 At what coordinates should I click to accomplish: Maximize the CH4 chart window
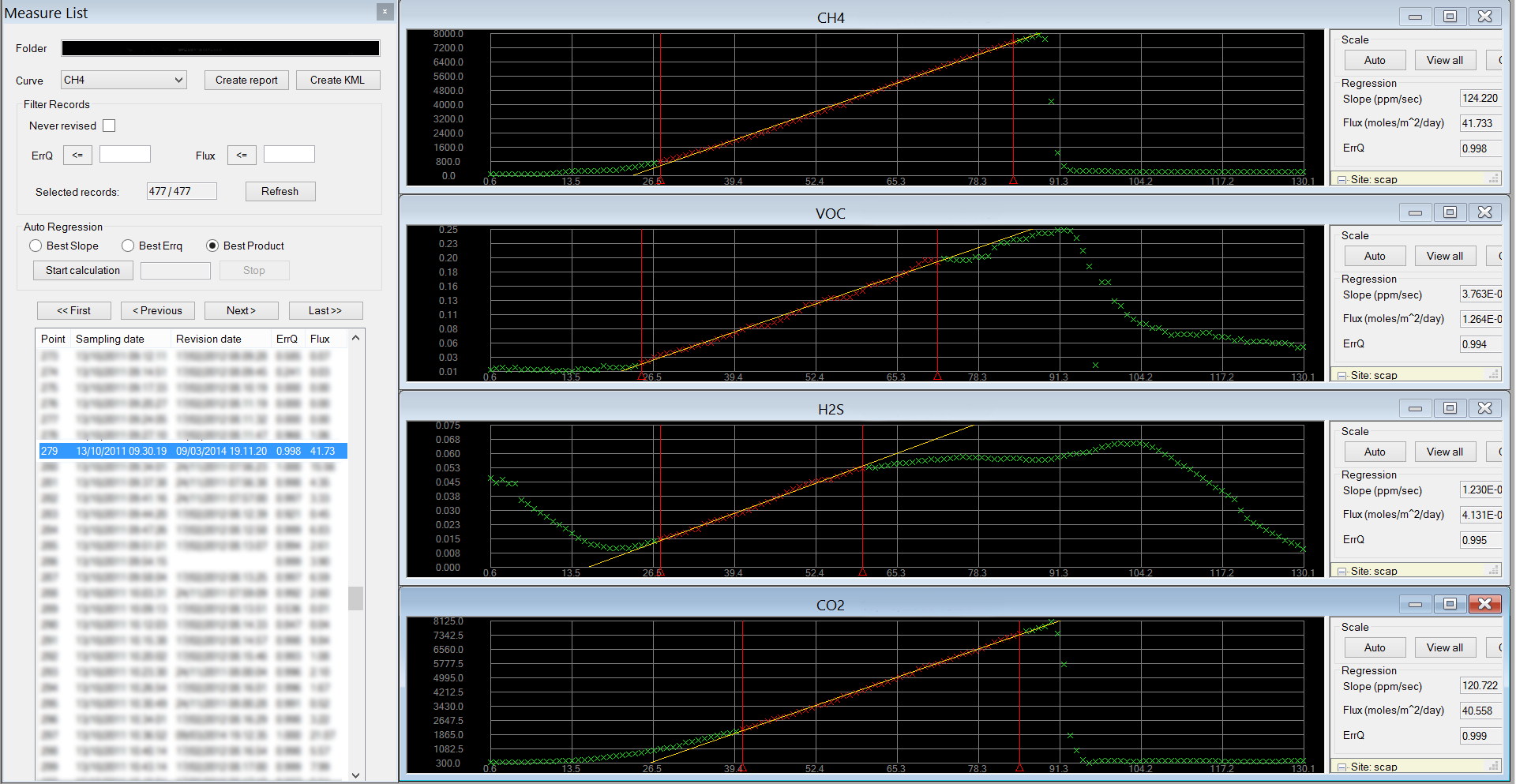tap(1450, 17)
